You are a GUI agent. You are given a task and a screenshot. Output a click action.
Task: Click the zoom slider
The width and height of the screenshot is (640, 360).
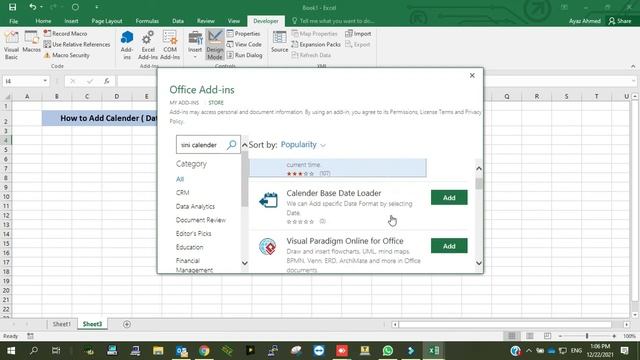coord(587,336)
